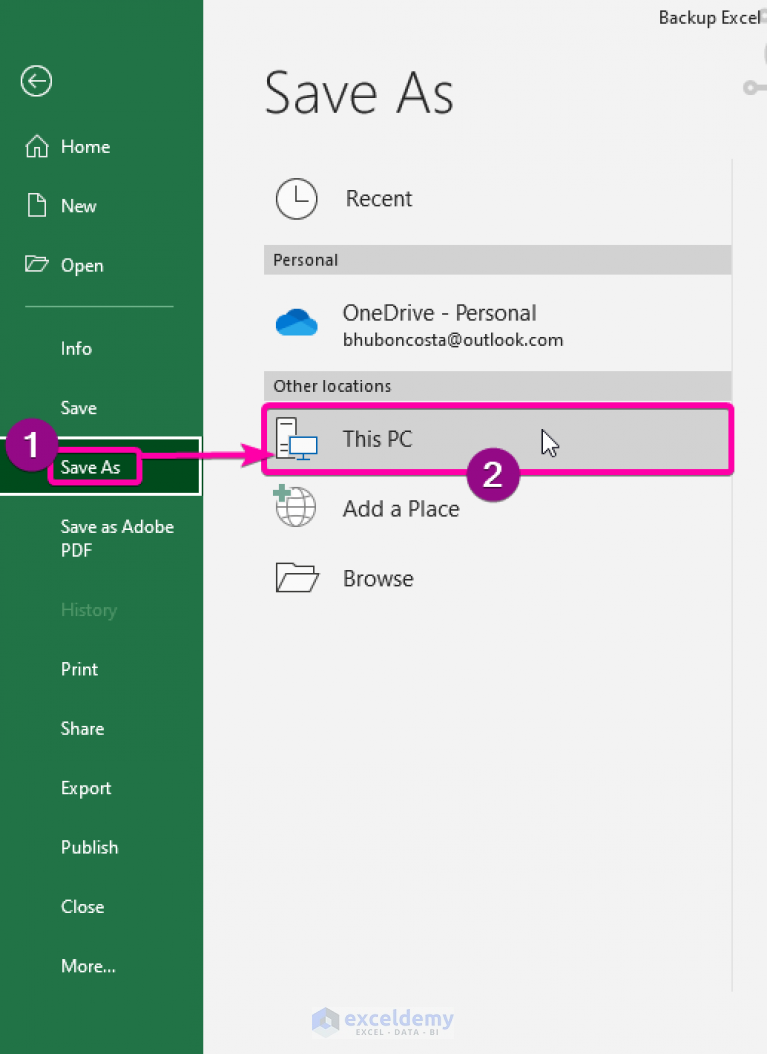This screenshot has height=1054, width=767.
Task: Choose Close from the sidebar
Action: coord(82,906)
